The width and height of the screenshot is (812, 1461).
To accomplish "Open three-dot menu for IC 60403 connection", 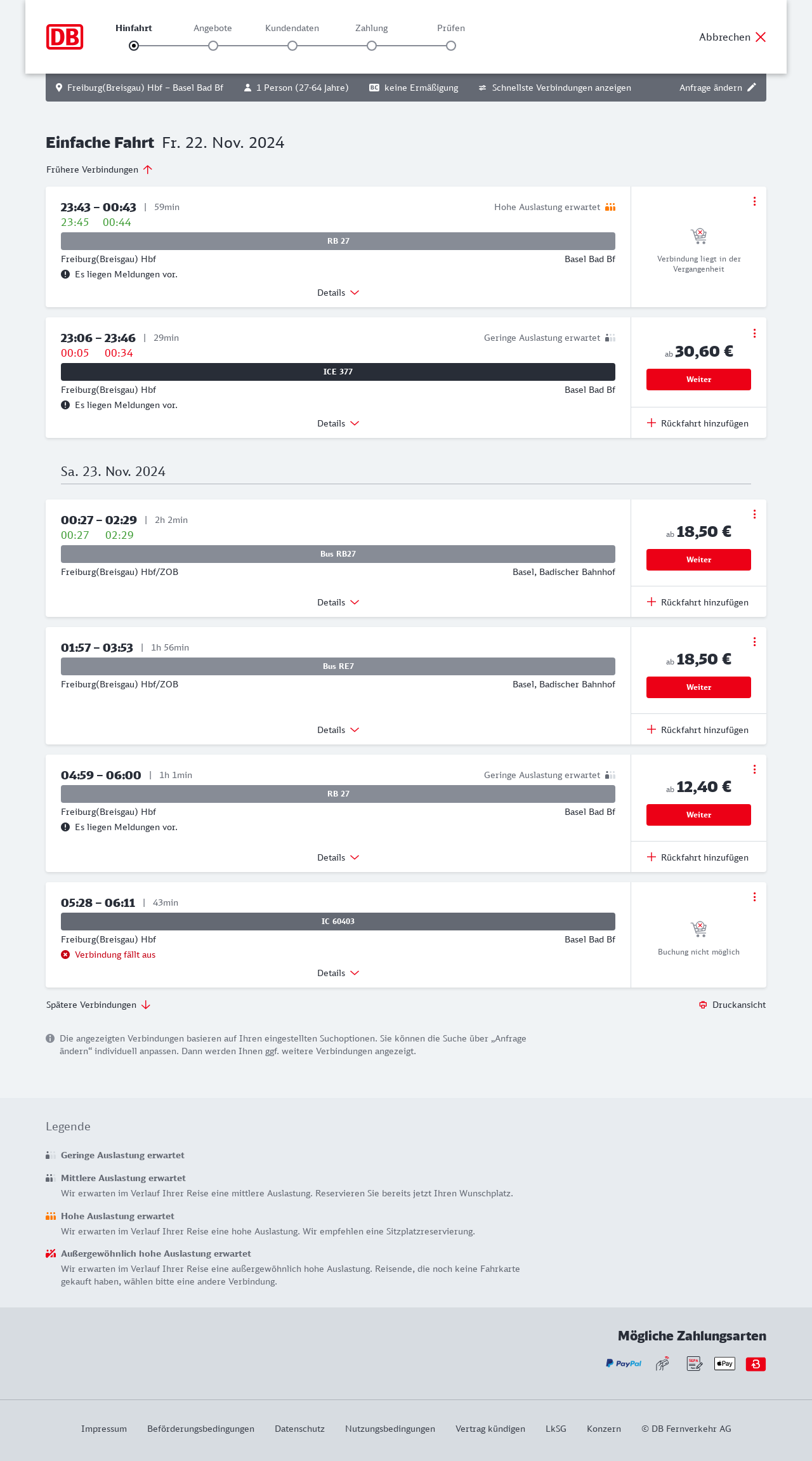I will click(754, 897).
